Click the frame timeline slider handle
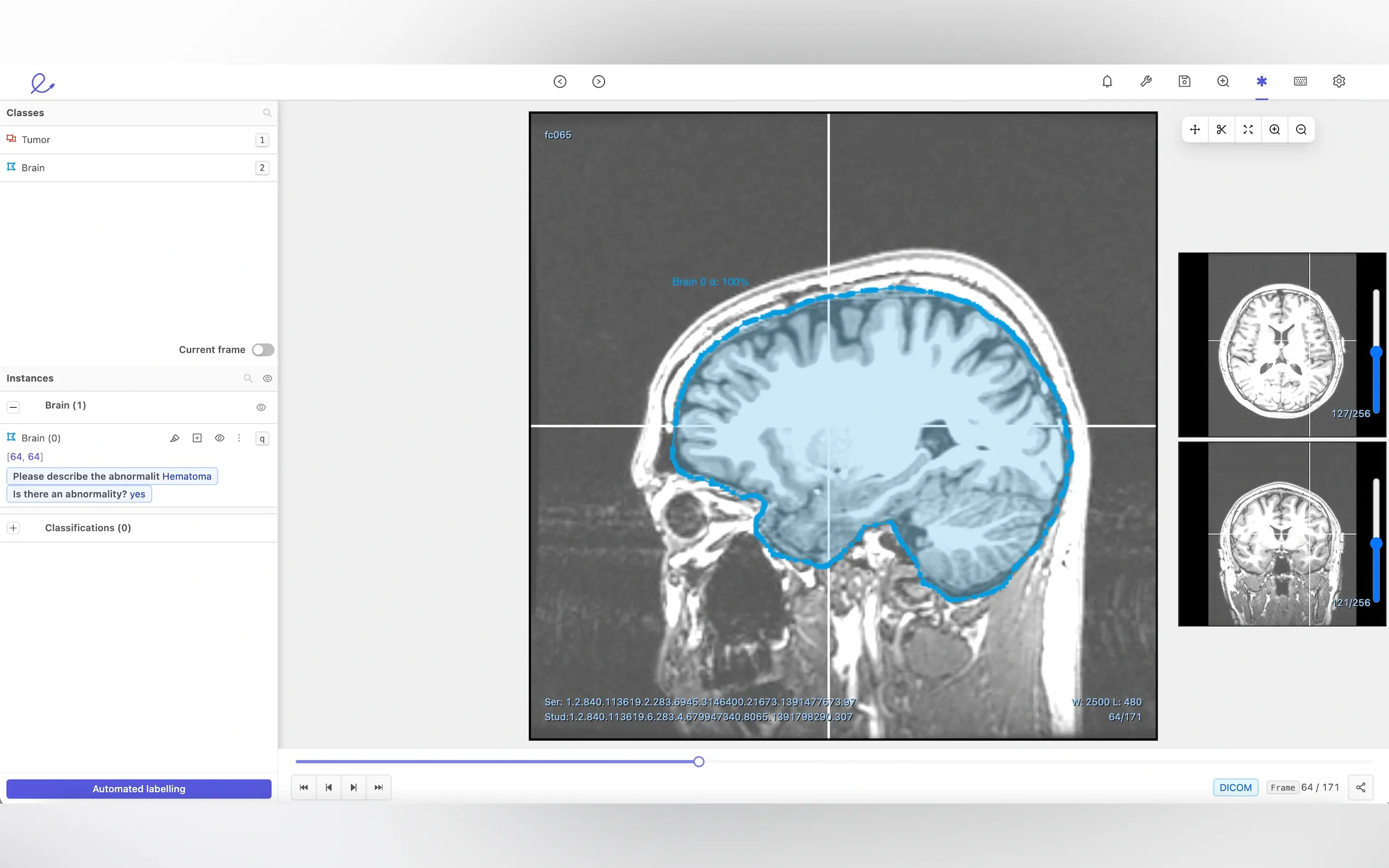This screenshot has height=868, width=1389. click(x=698, y=761)
